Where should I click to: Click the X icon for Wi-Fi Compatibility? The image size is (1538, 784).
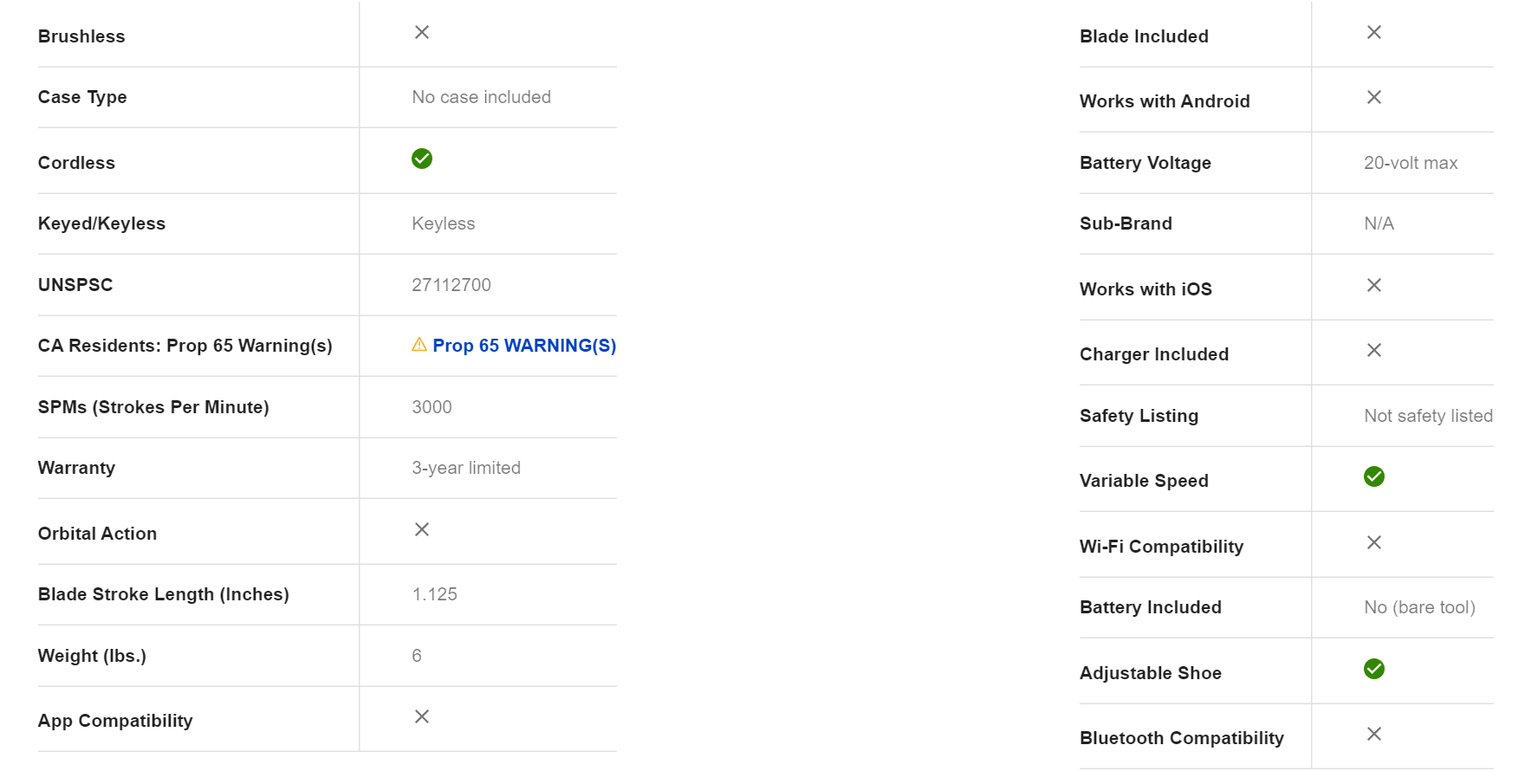coord(1374,542)
